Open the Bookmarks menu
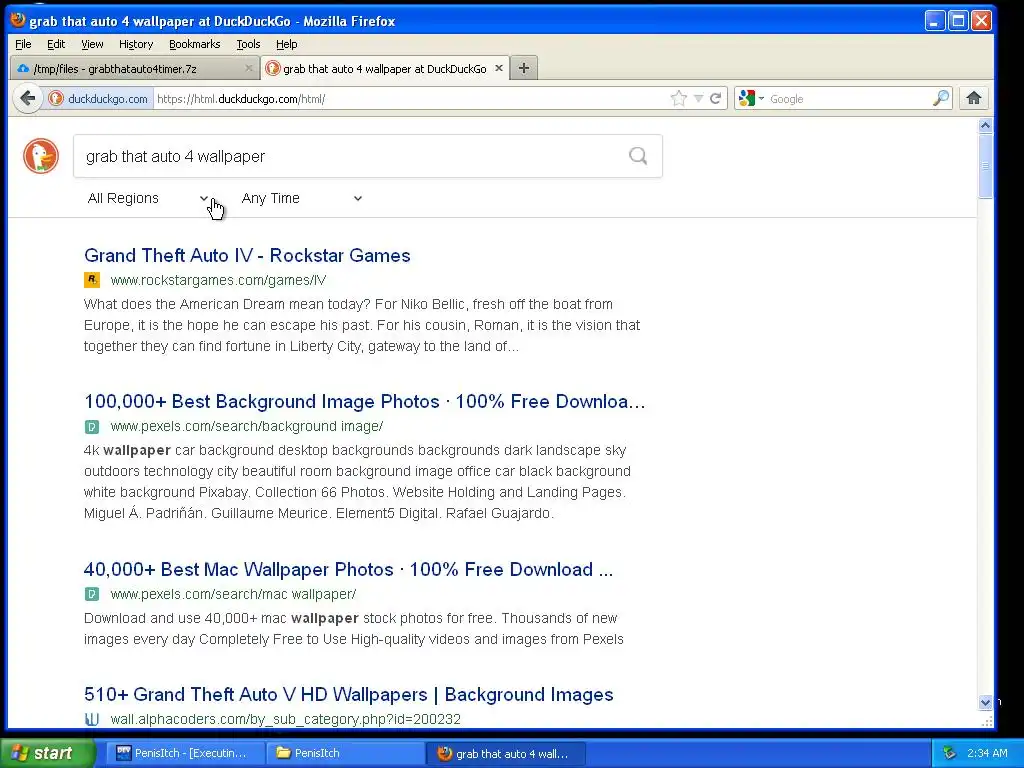 coord(195,44)
